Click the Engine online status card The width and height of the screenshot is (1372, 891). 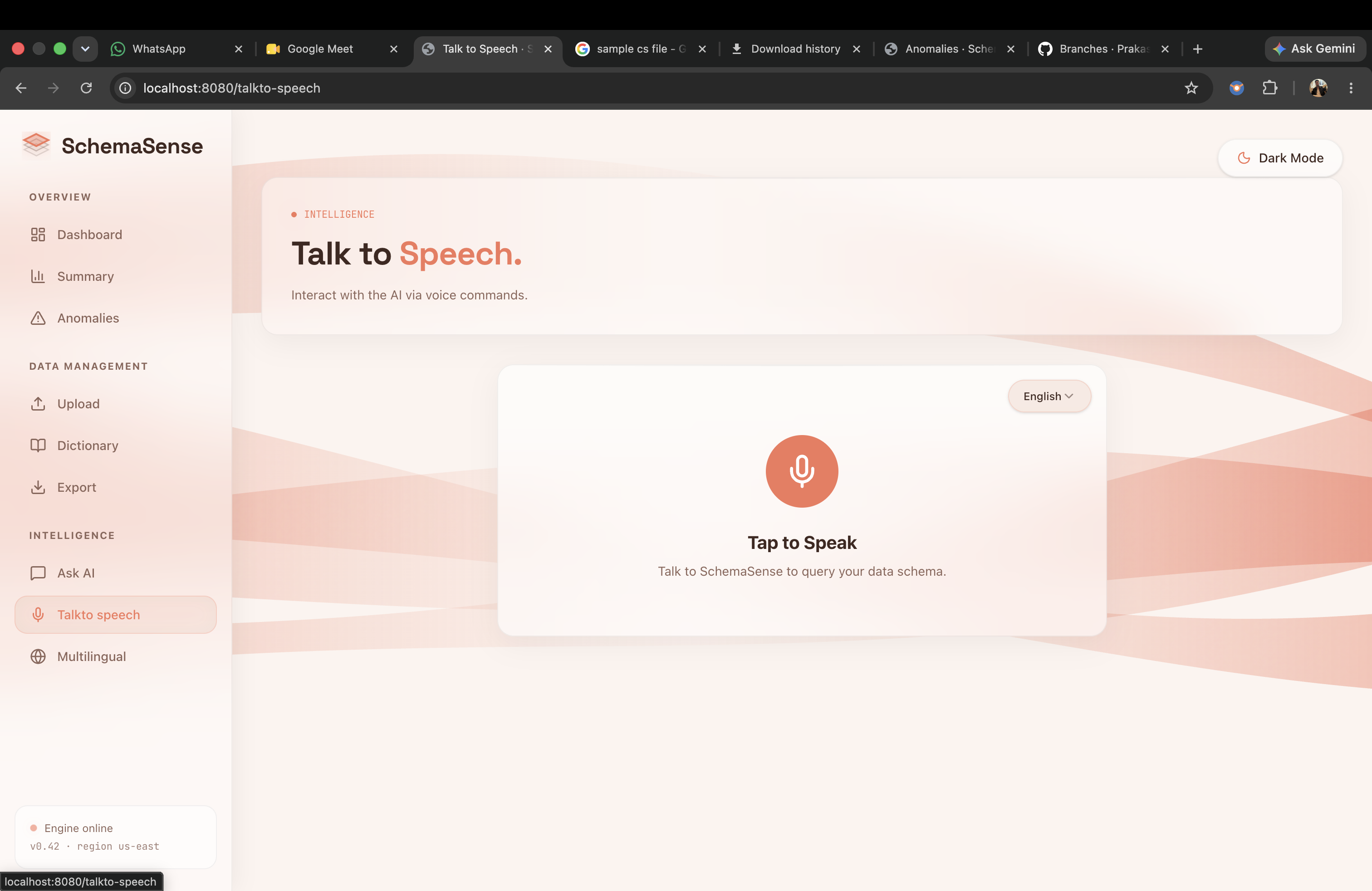pos(115,837)
